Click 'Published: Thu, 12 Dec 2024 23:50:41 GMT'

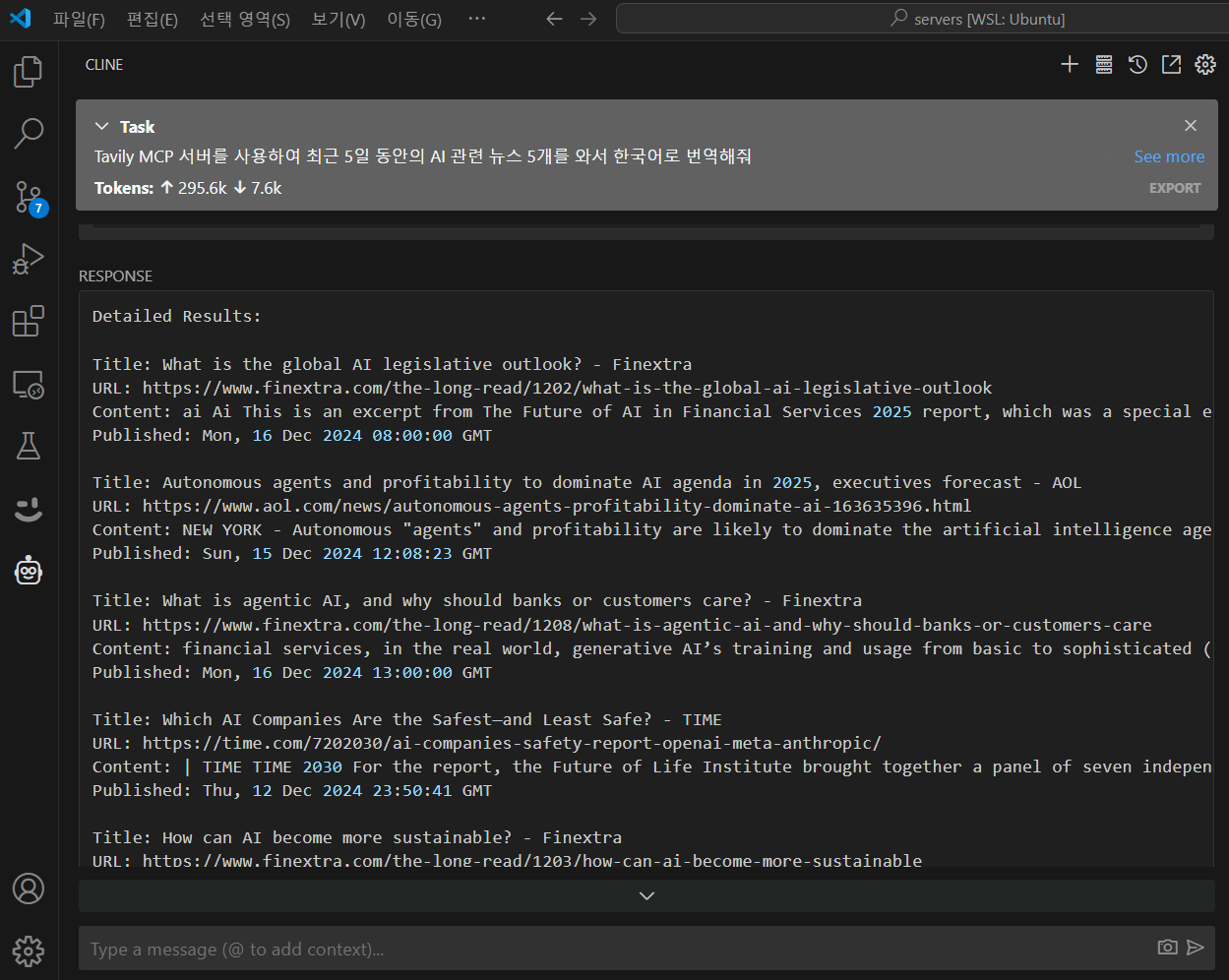pos(292,790)
